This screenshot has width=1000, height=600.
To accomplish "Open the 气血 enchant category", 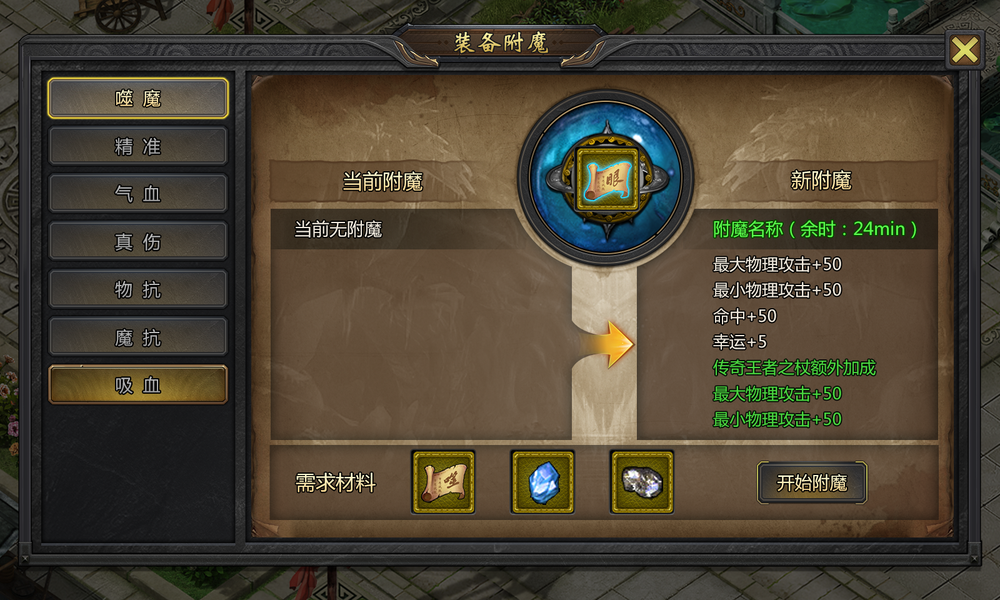I will 138,194.
